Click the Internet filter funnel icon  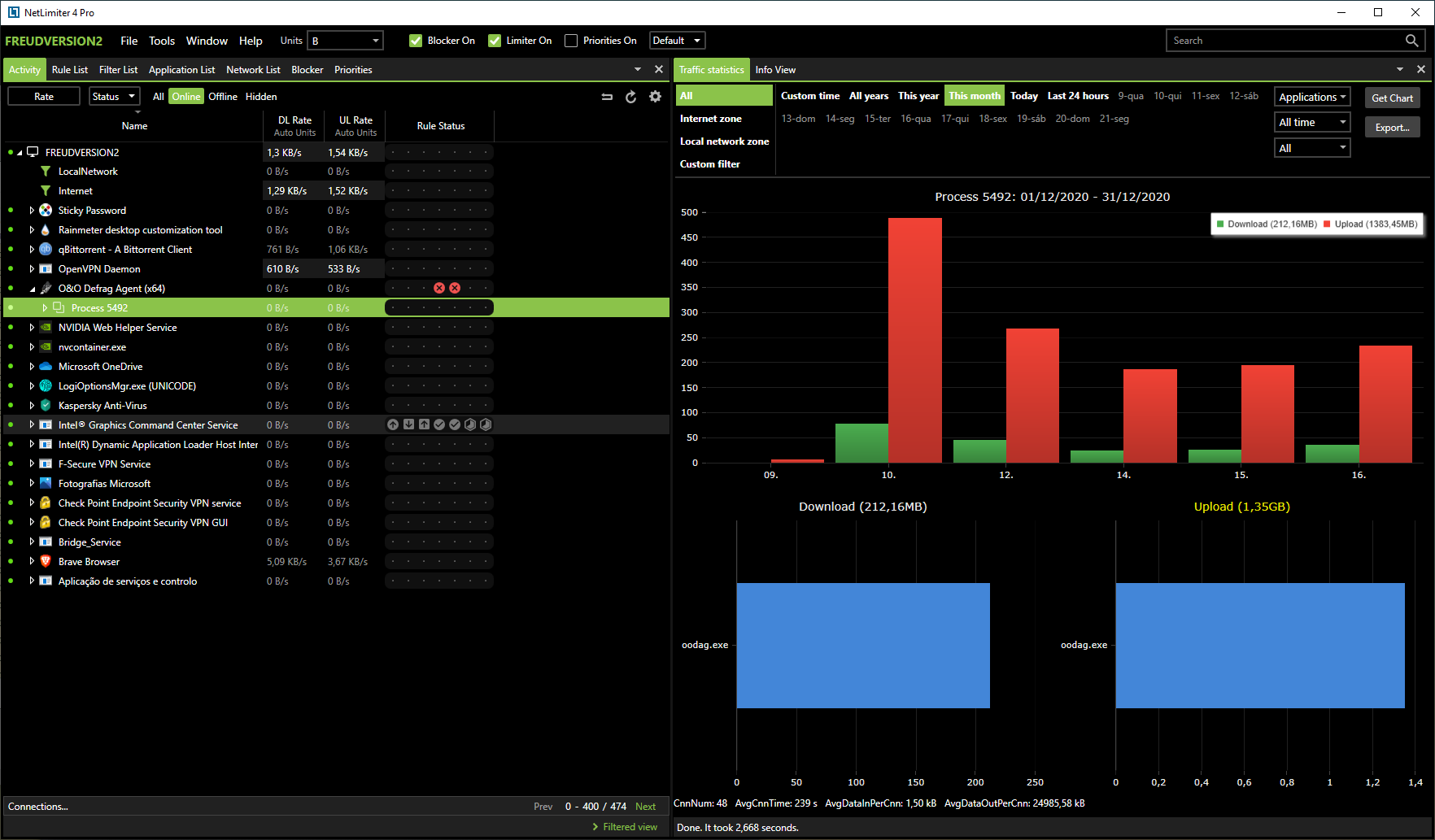tap(46, 191)
